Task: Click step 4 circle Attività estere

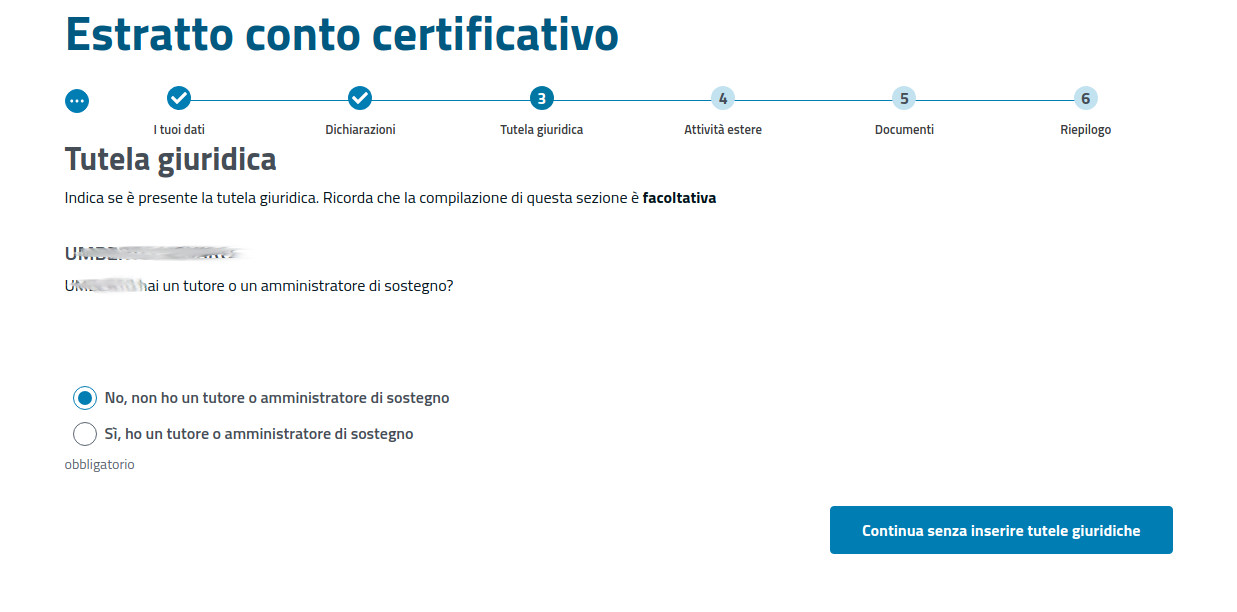Action: (723, 98)
